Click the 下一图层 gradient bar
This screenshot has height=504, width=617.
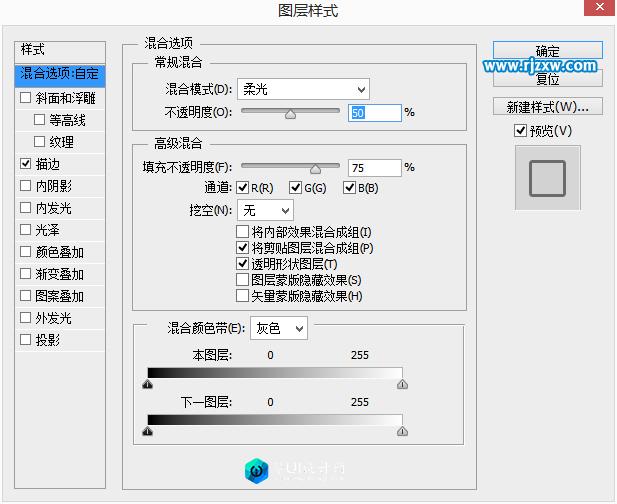[275, 420]
